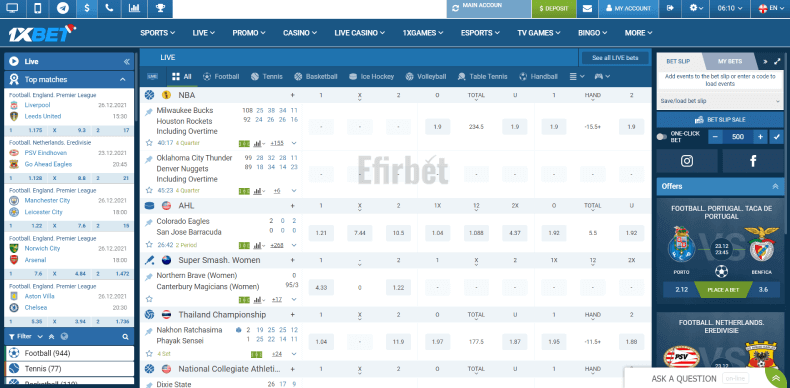Click the Deposit button
This screenshot has width=790, height=388.
point(554,9)
